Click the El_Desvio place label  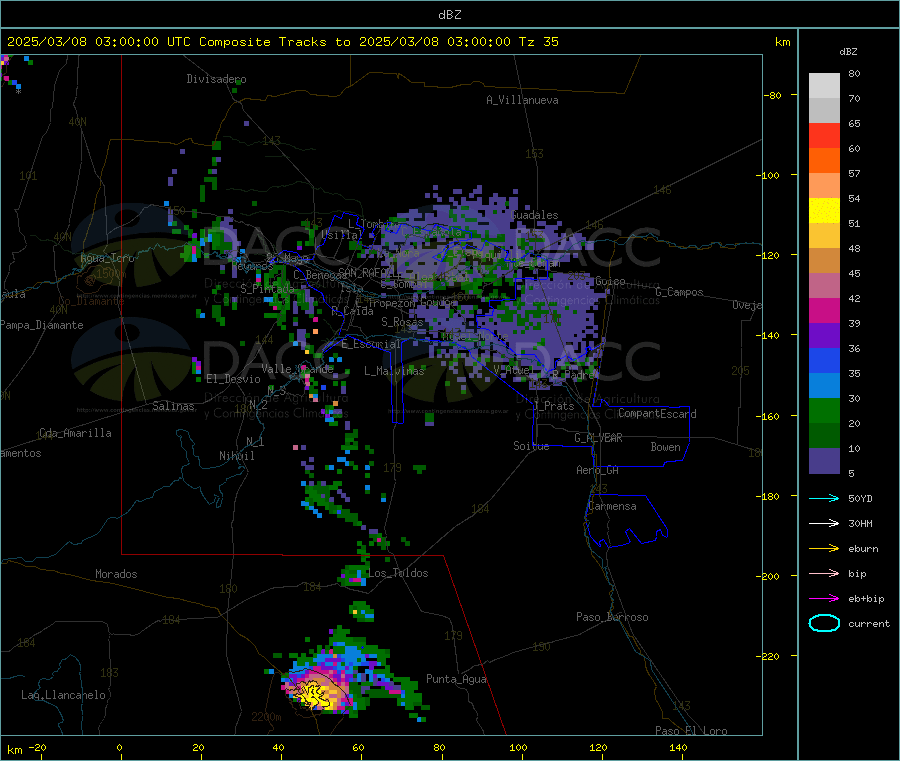[x=233, y=379]
